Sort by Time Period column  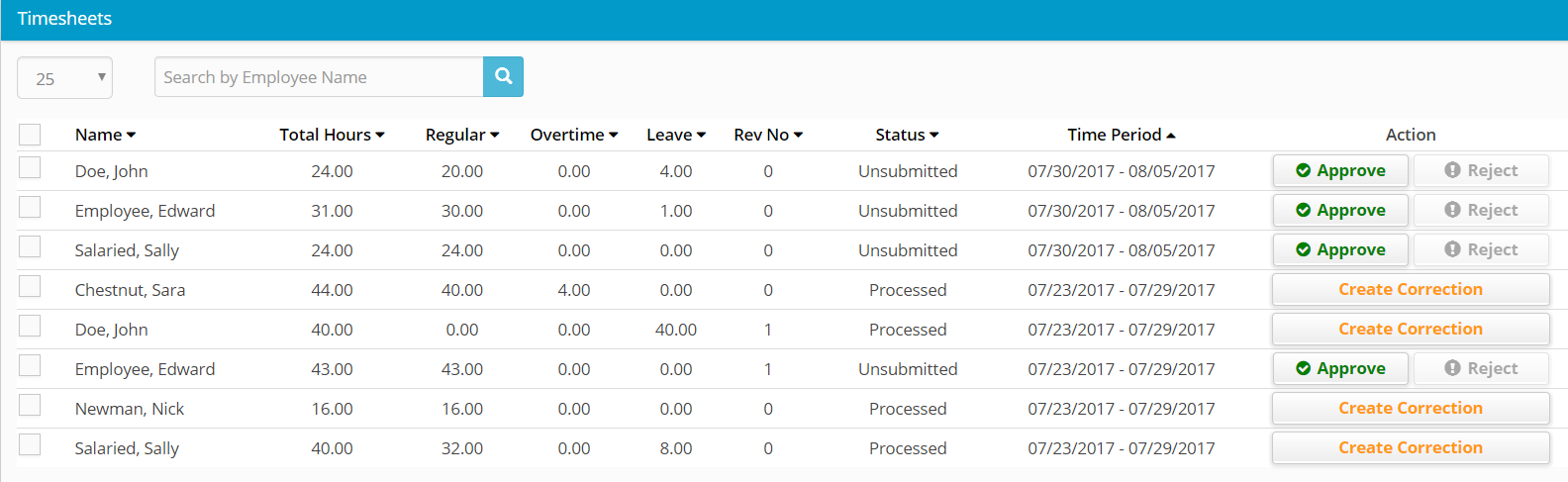pos(1121,135)
